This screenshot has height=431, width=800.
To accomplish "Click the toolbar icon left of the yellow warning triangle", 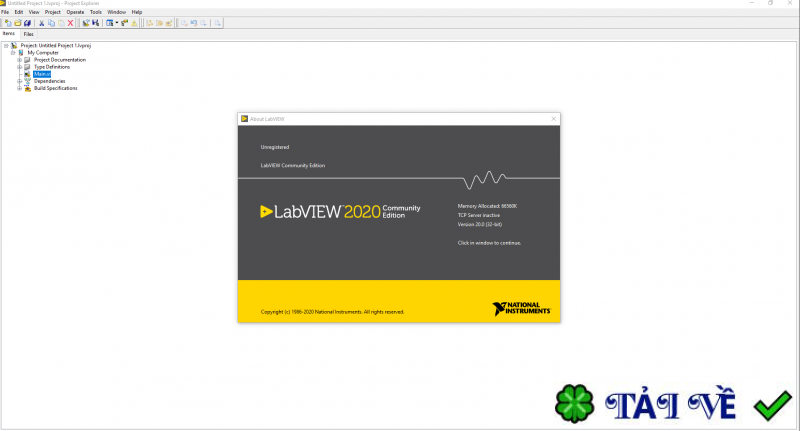I will [x=124, y=23].
